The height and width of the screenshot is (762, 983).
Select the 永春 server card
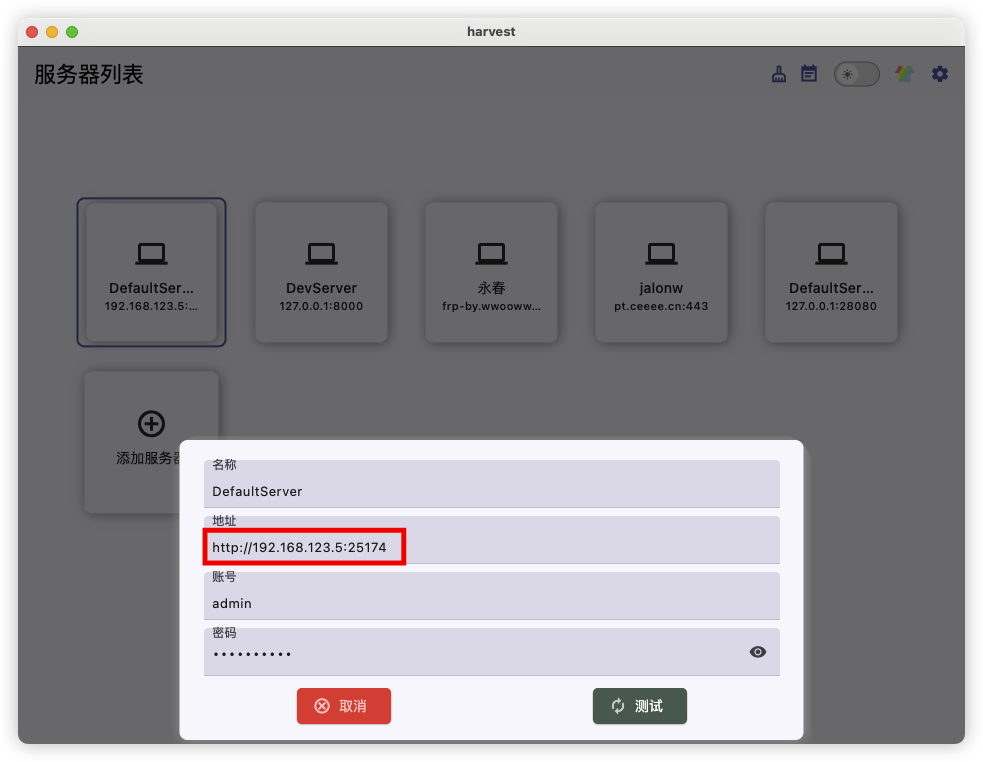pyautogui.click(x=491, y=272)
